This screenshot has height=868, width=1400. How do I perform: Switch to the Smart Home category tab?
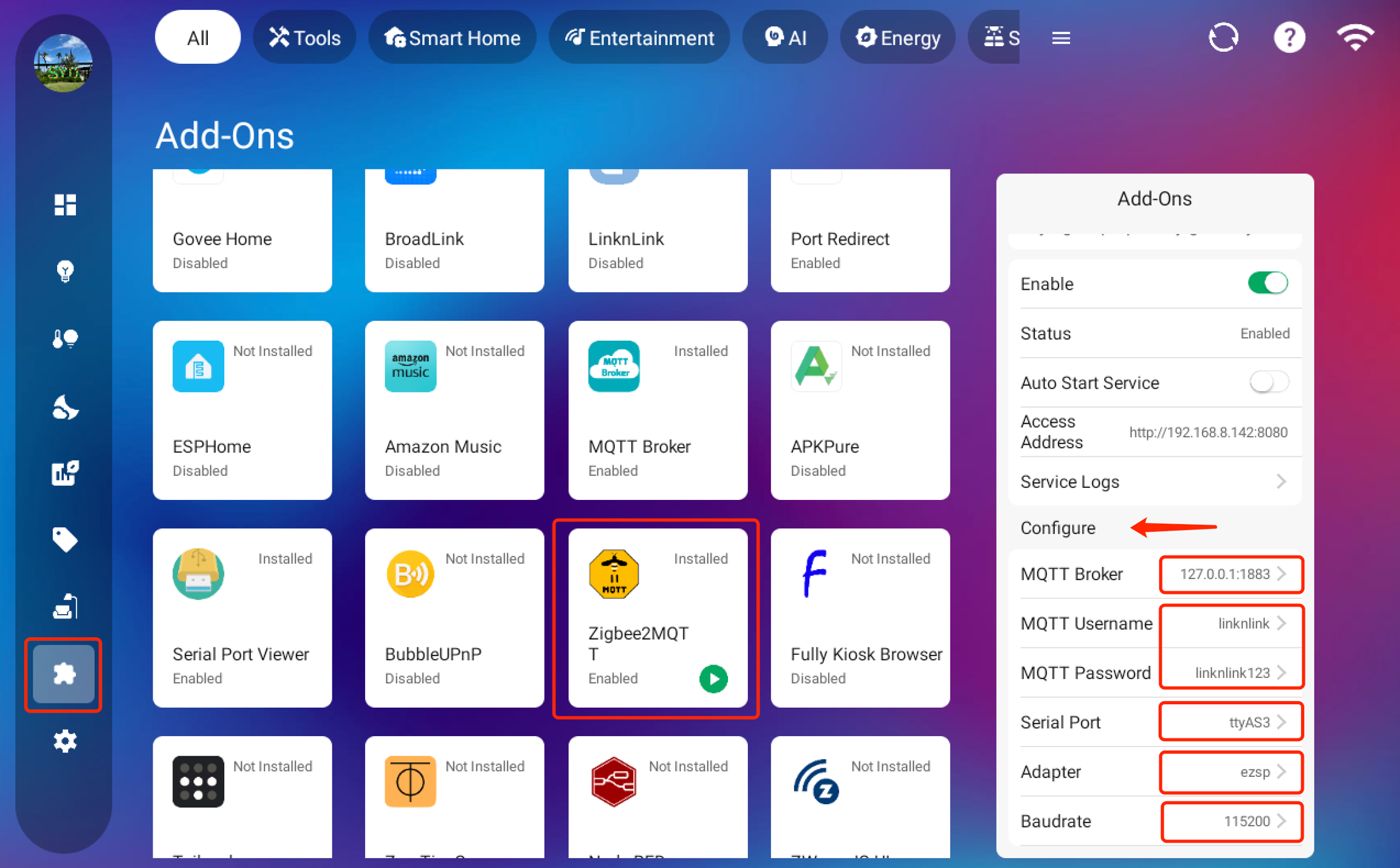point(452,38)
